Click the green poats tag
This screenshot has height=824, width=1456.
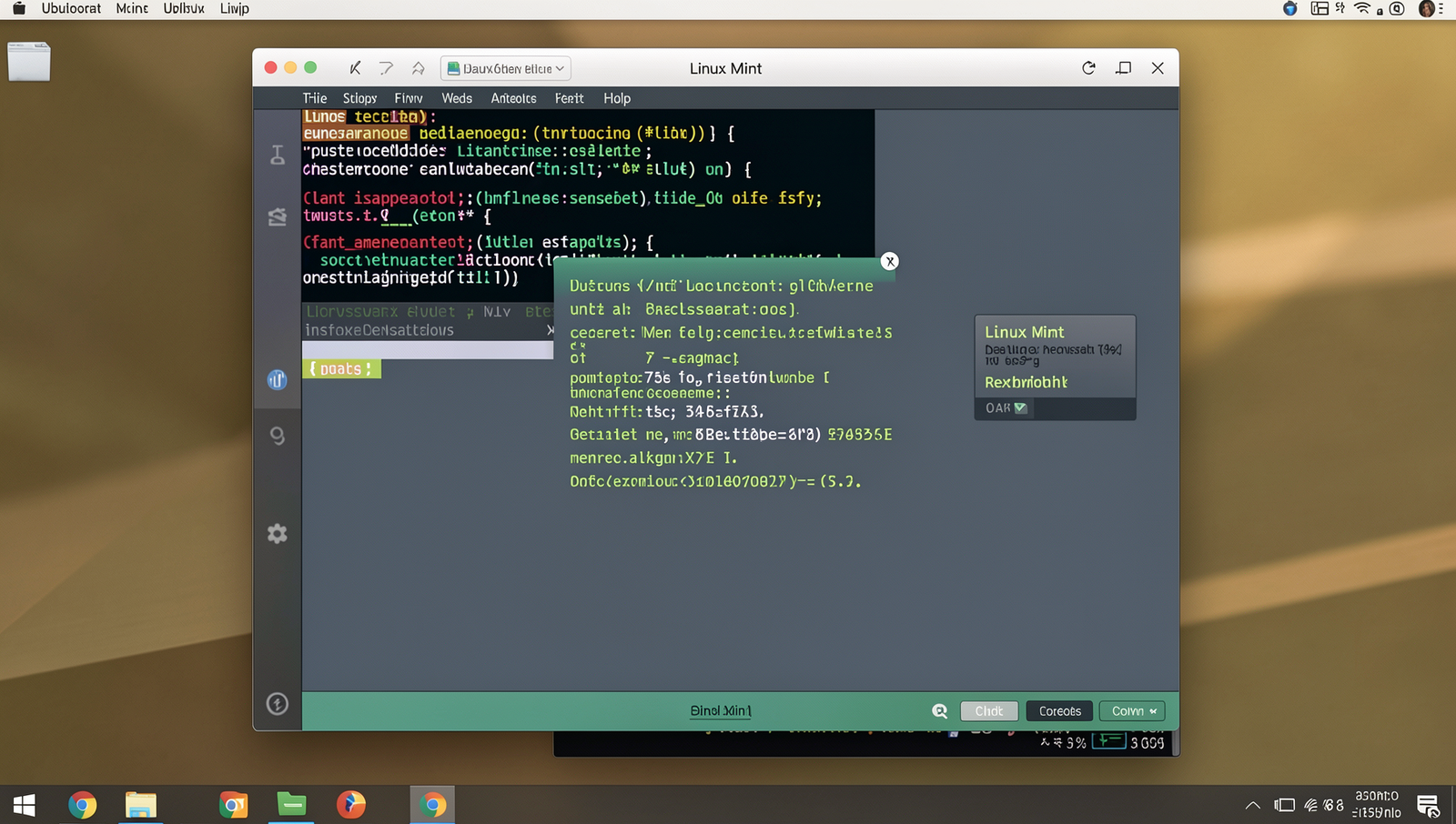tap(341, 368)
